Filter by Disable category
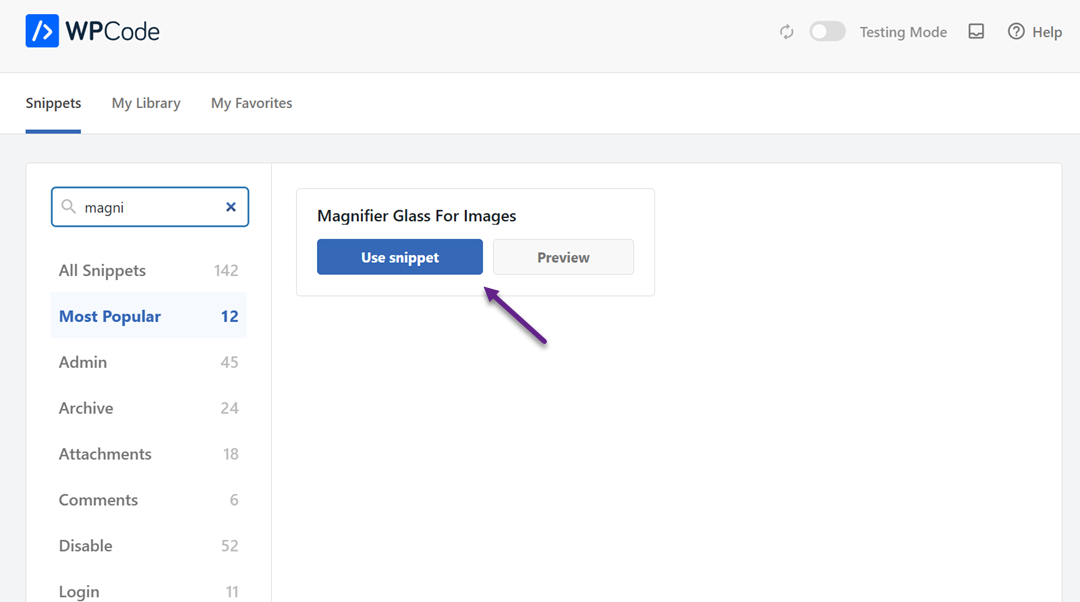 85,546
